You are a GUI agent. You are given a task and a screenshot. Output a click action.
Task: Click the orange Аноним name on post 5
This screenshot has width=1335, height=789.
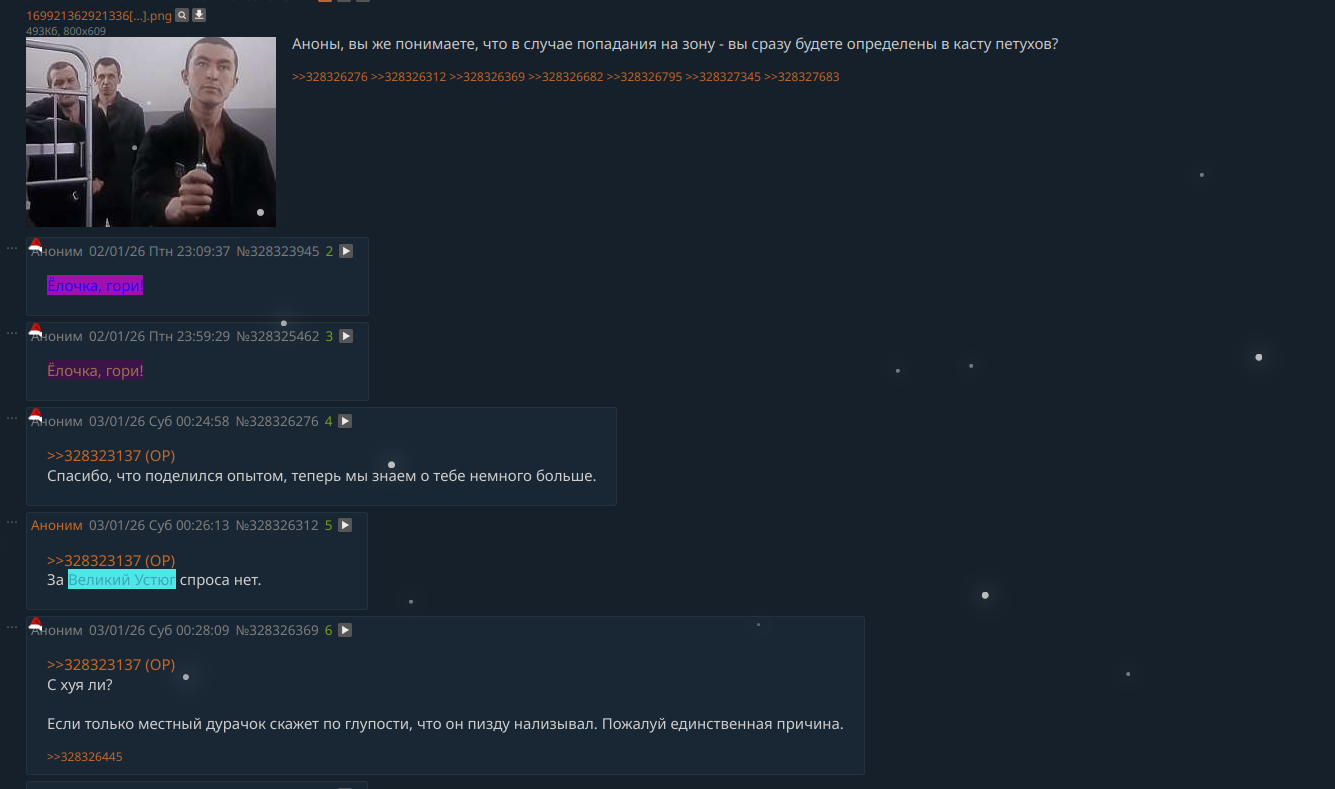57,525
